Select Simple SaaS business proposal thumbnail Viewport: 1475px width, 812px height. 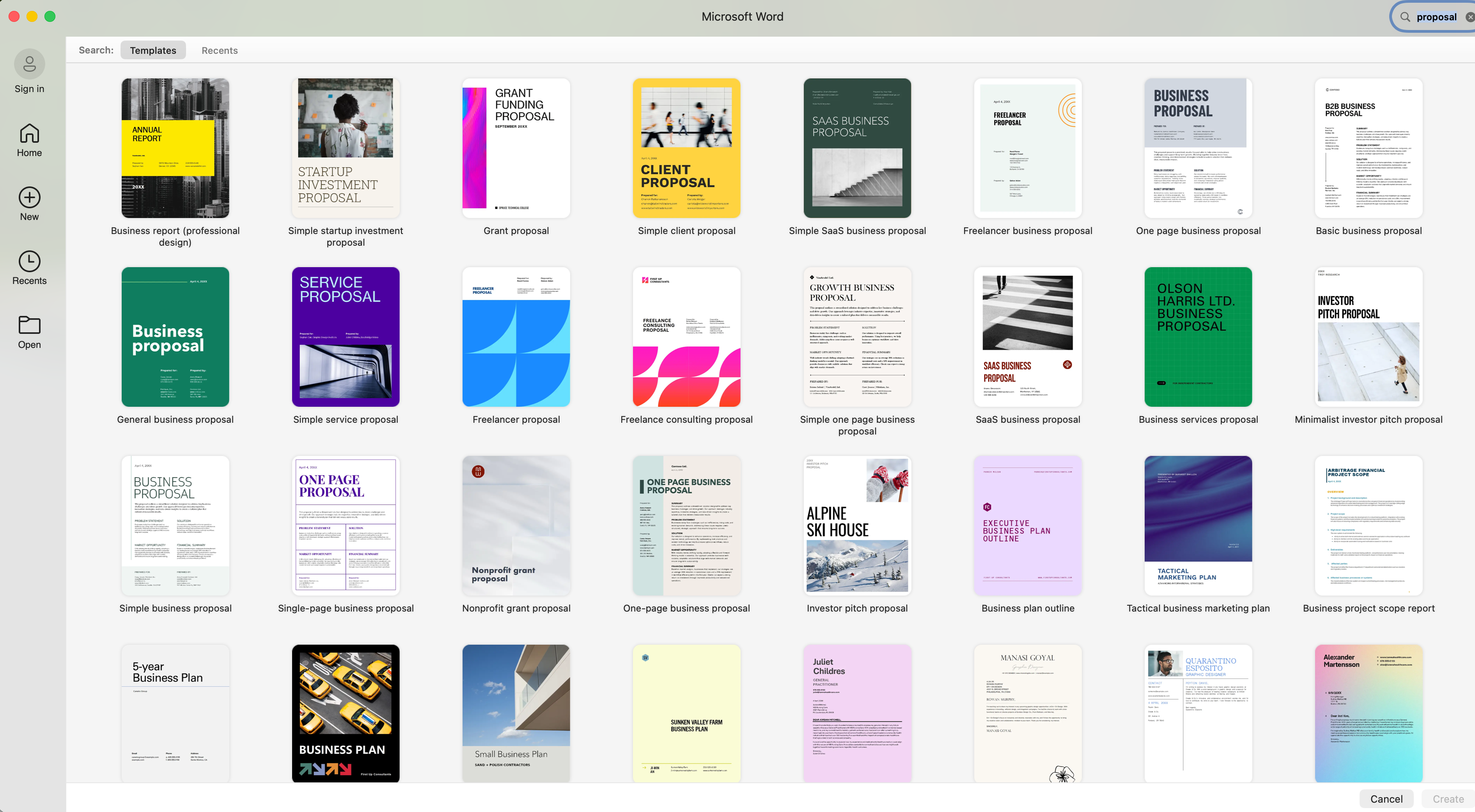pos(857,148)
